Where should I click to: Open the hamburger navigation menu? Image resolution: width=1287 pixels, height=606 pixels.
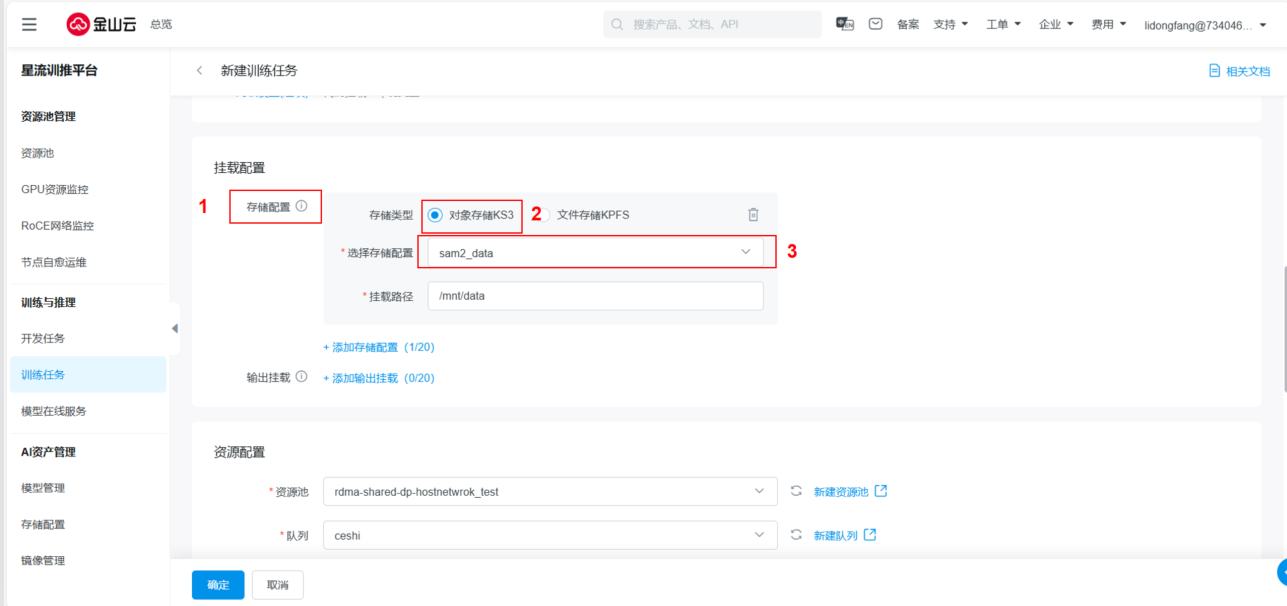[29, 24]
